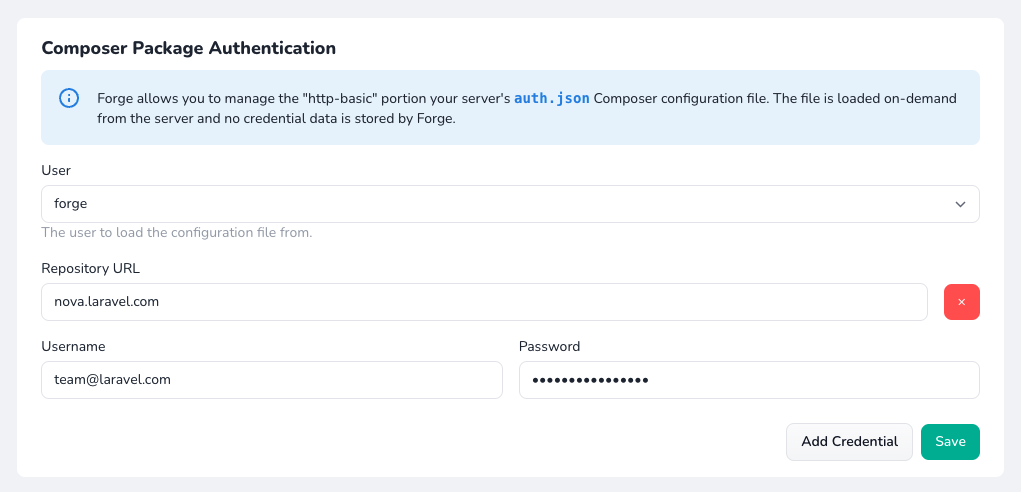
Task: Open the User select showing forge
Action: point(500,204)
